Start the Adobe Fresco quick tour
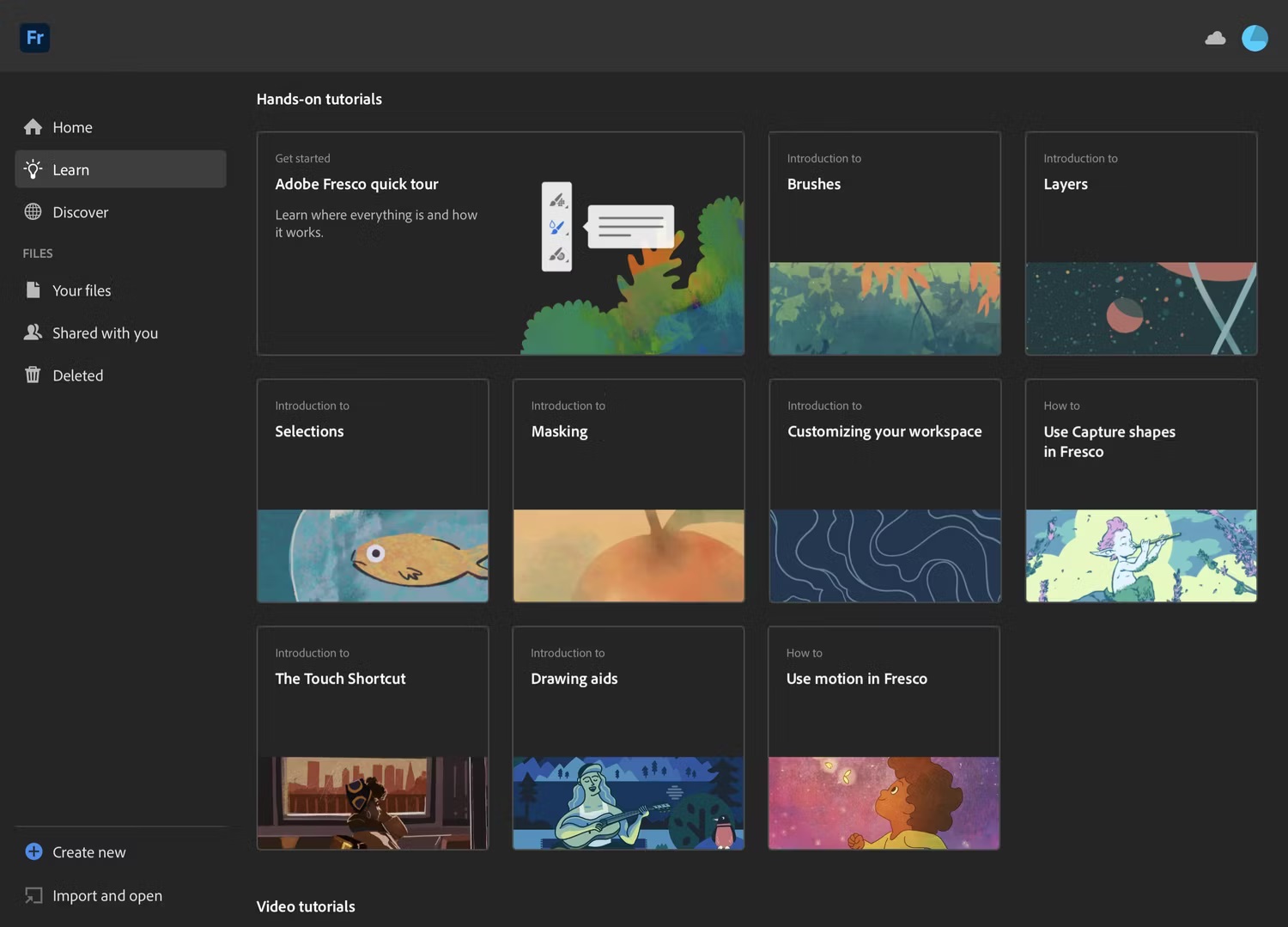The height and width of the screenshot is (927, 1288). [500, 243]
